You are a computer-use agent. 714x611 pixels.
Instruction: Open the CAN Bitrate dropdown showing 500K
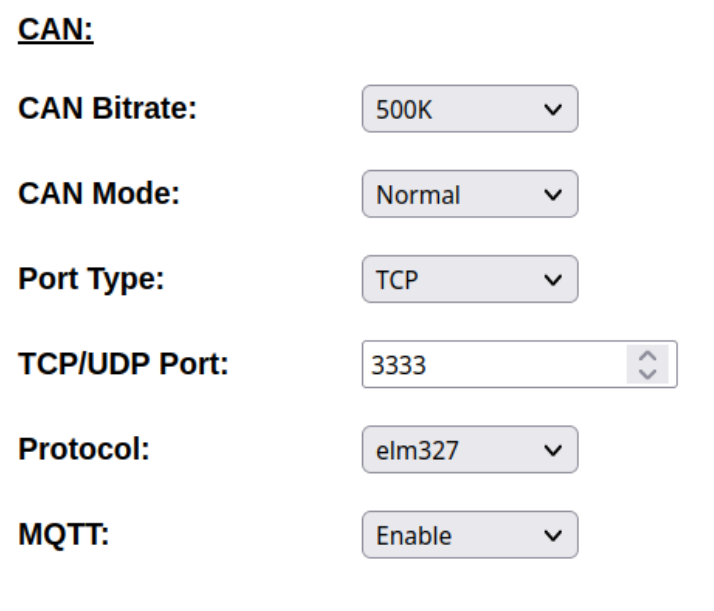click(470, 109)
